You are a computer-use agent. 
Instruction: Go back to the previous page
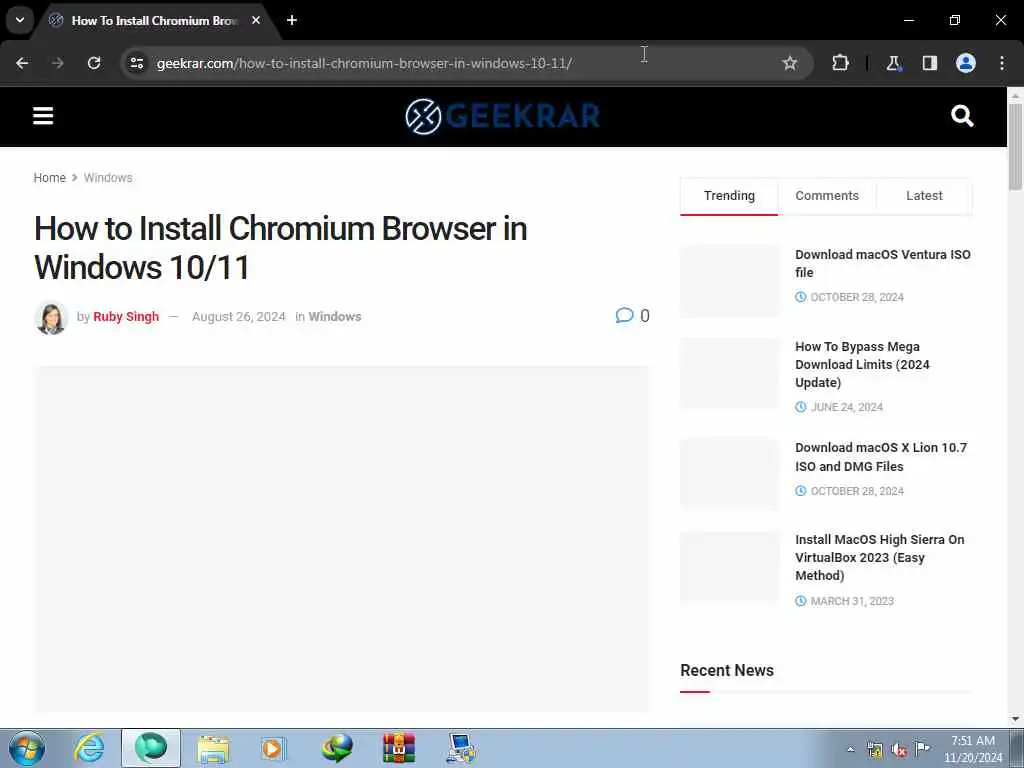(22, 63)
